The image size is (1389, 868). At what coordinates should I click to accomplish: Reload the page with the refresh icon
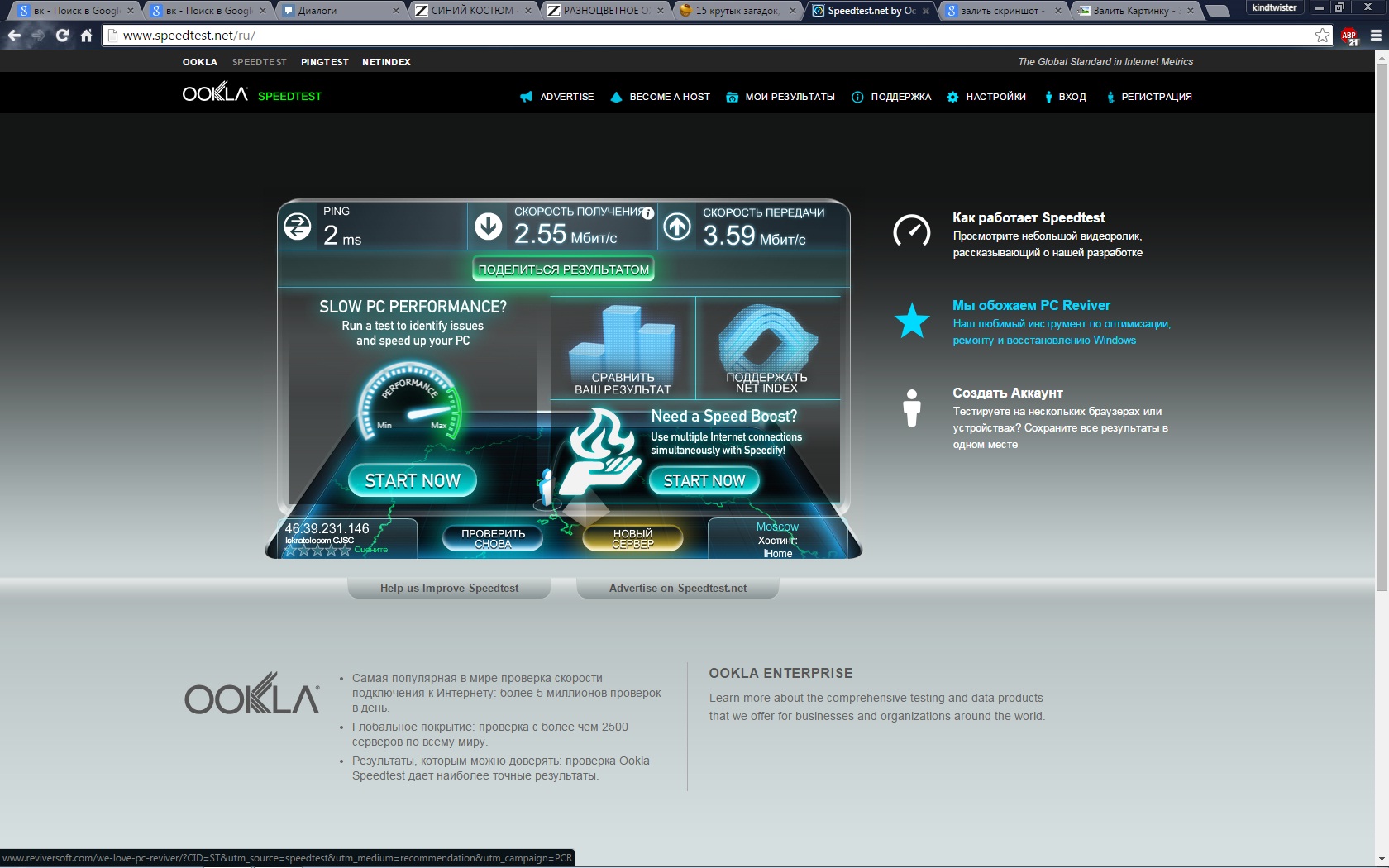click(62, 36)
